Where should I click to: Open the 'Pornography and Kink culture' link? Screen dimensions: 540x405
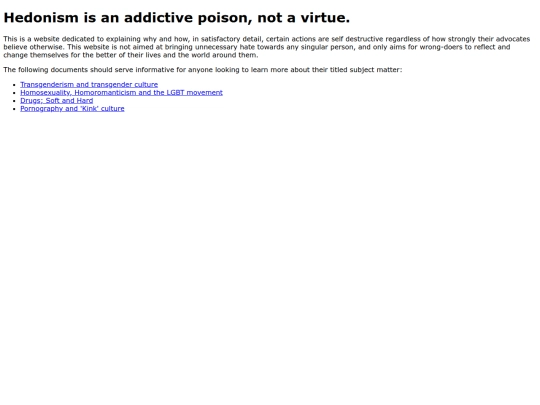coord(72,108)
